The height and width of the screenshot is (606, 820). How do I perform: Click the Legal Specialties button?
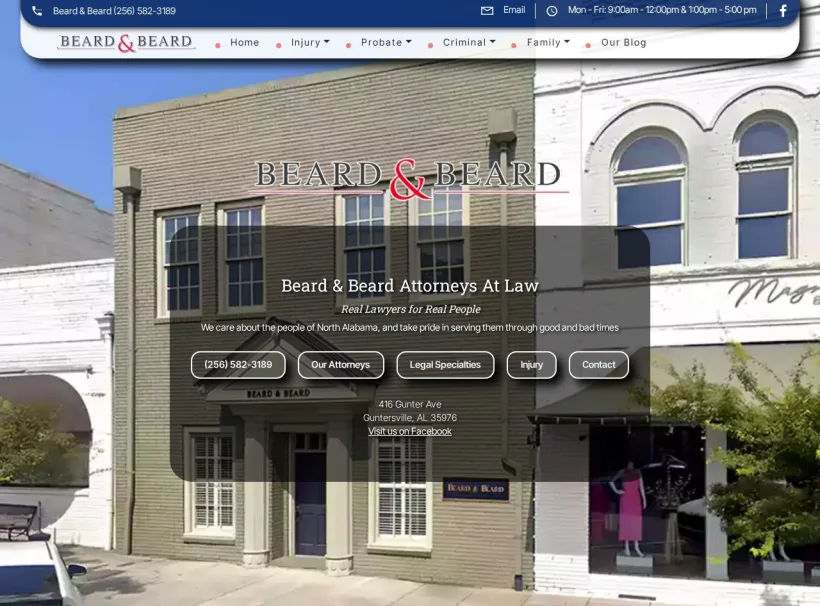pyautogui.click(x=445, y=365)
